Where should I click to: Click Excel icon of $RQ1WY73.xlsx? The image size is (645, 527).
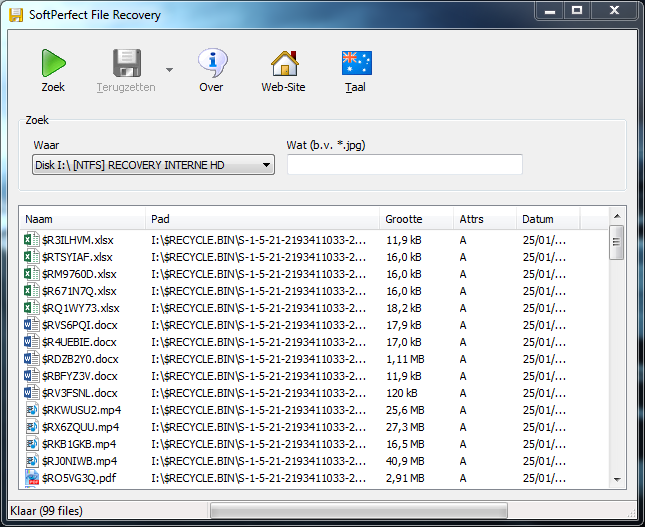(x=32, y=308)
